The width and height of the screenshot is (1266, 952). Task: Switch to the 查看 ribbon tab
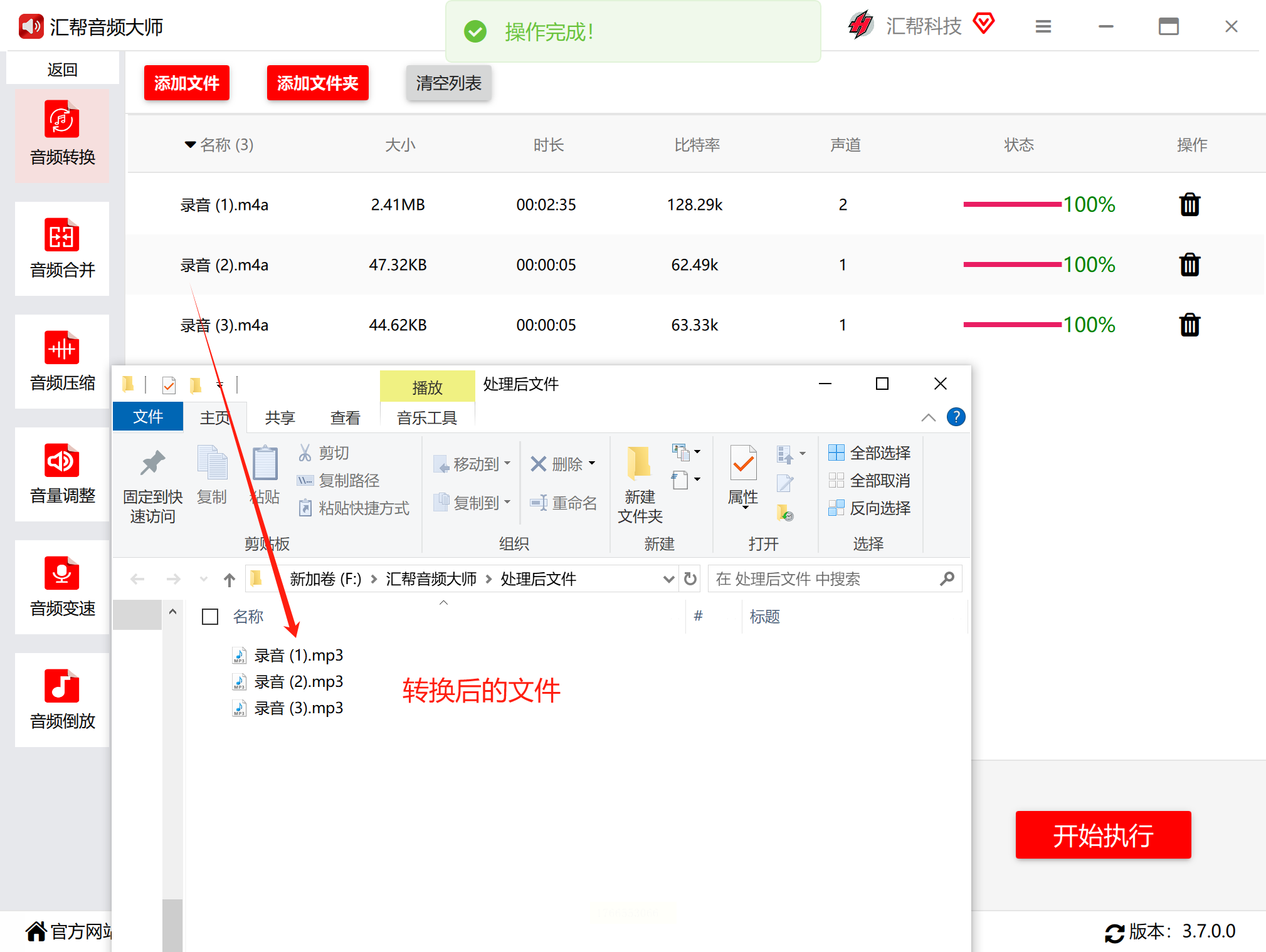(x=345, y=418)
